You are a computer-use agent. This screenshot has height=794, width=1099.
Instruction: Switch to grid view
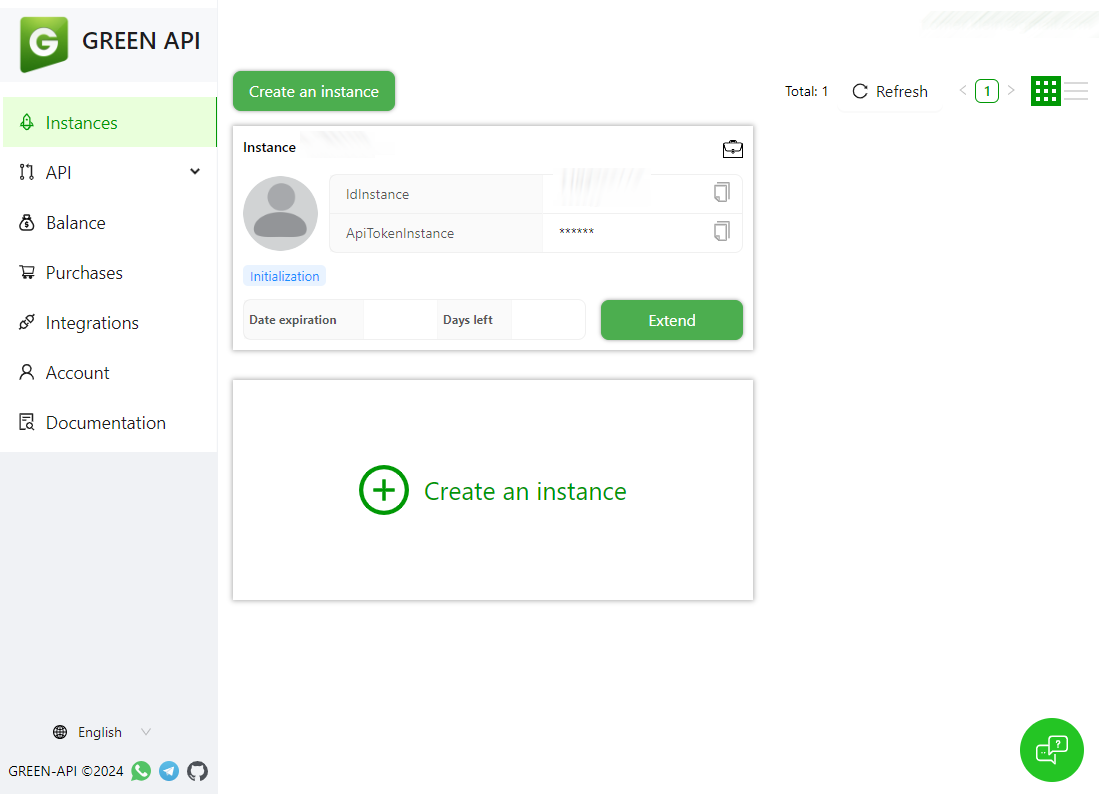pos(1046,91)
